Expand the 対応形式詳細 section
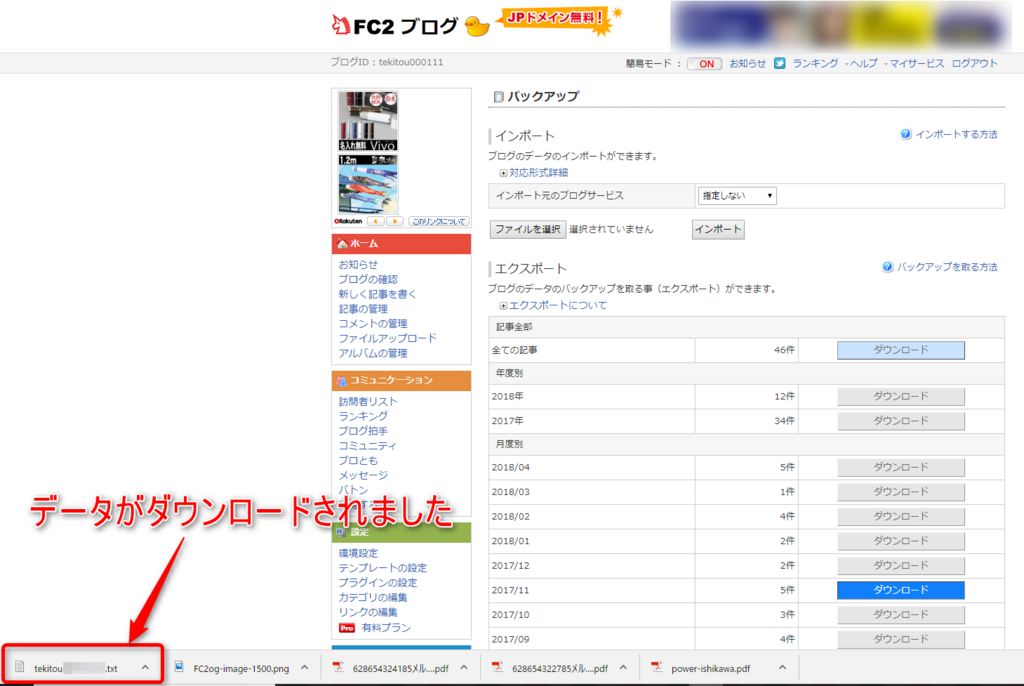The height and width of the screenshot is (686, 1024). (x=502, y=172)
